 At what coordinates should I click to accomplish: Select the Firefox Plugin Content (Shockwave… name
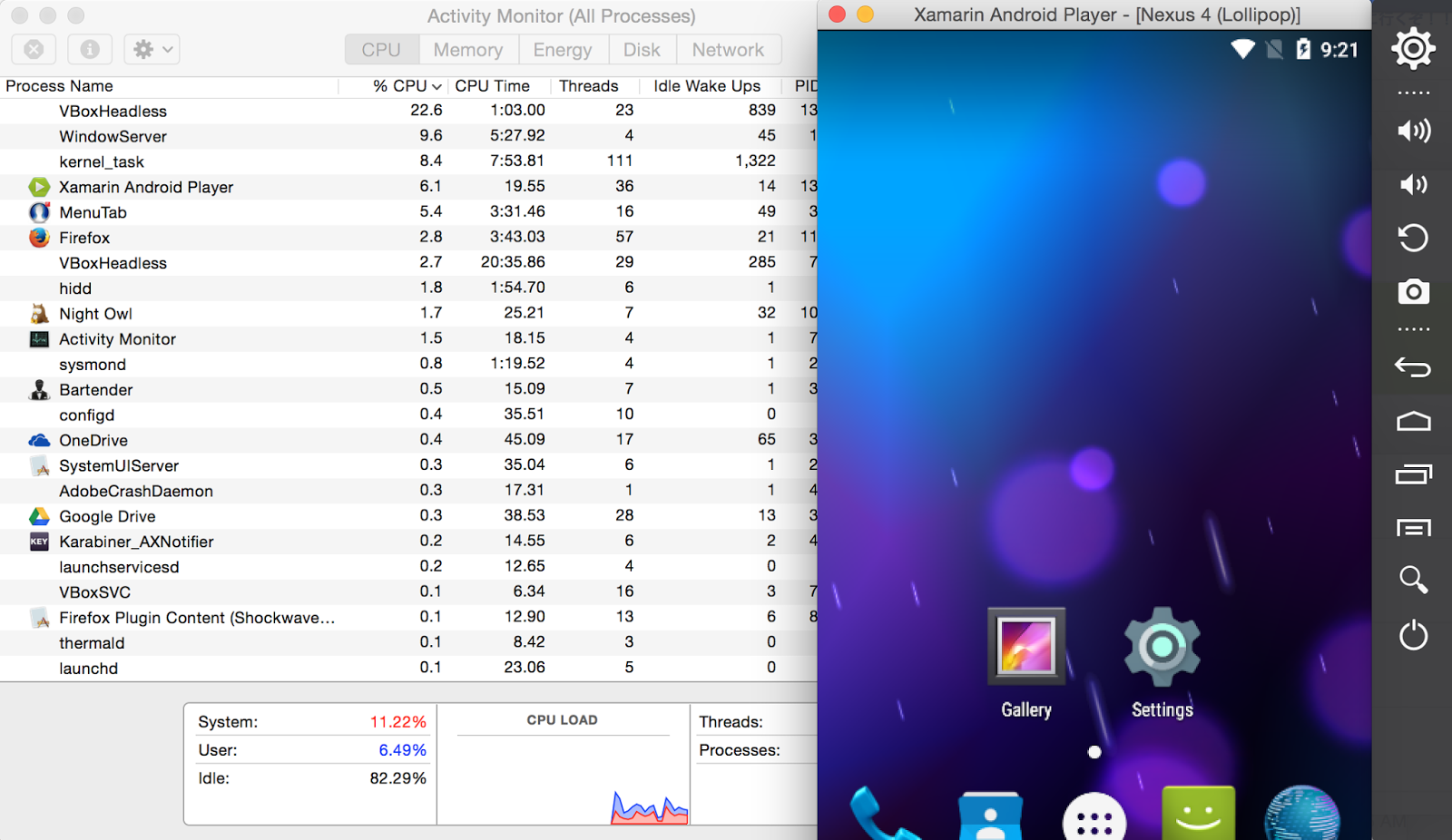click(x=197, y=618)
